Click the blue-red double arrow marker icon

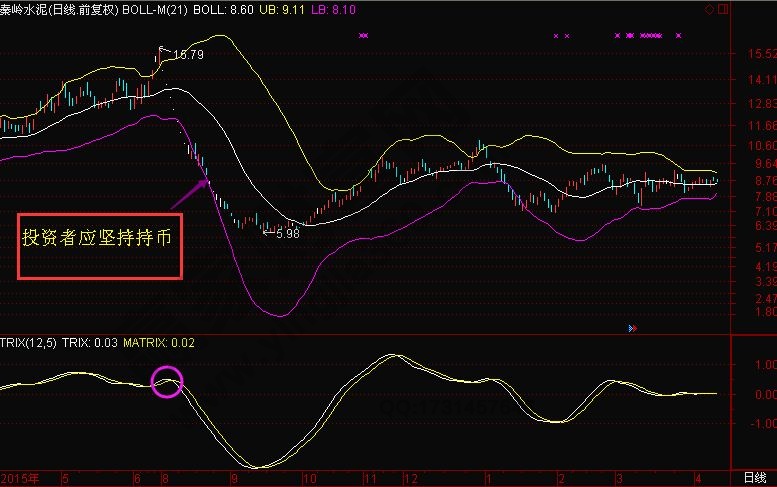(x=633, y=328)
